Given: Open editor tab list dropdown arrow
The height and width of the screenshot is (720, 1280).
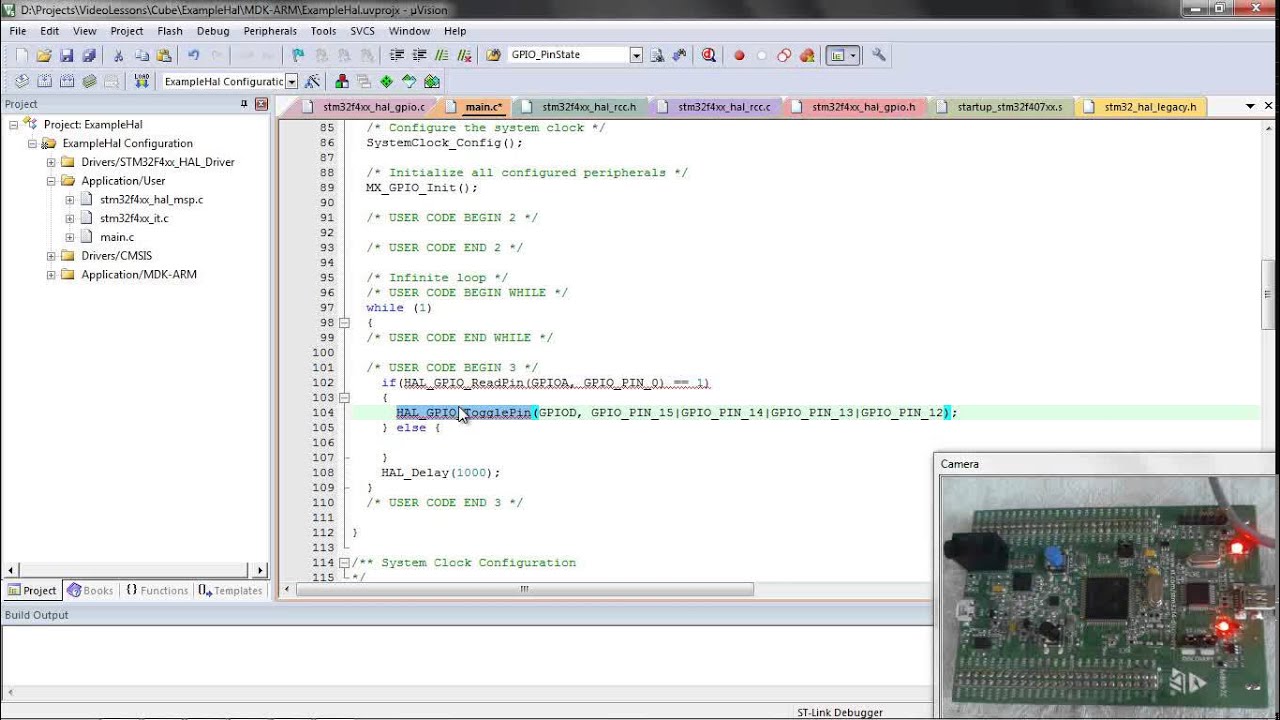Looking at the screenshot, I should (1250, 106).
